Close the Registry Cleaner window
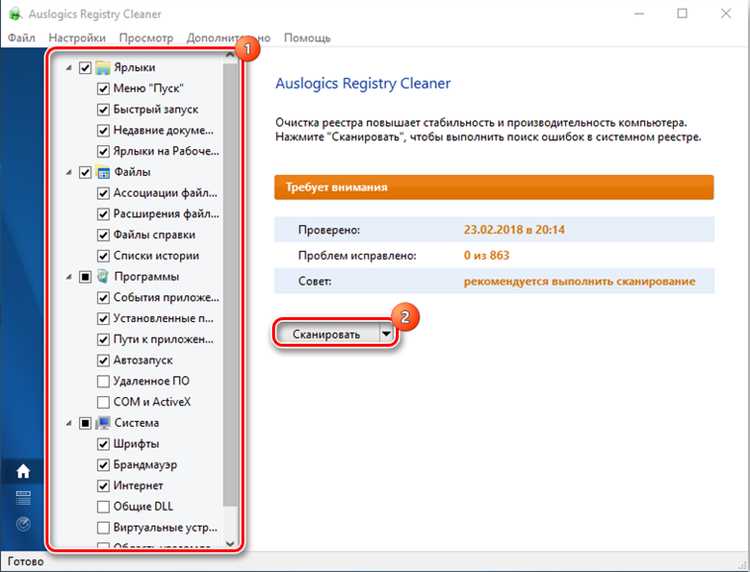This screenshot has height=572, width=750. [x=726, y=14]
